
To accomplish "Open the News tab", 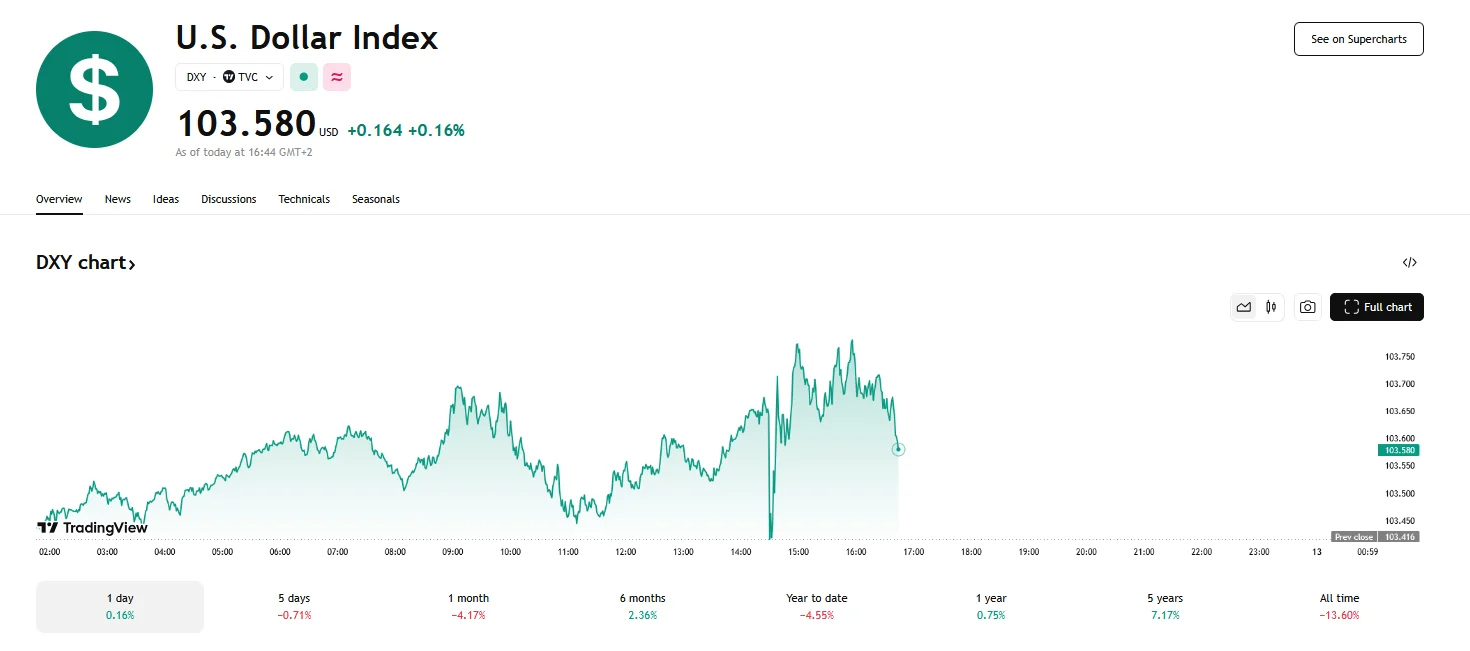I will 118,199.
